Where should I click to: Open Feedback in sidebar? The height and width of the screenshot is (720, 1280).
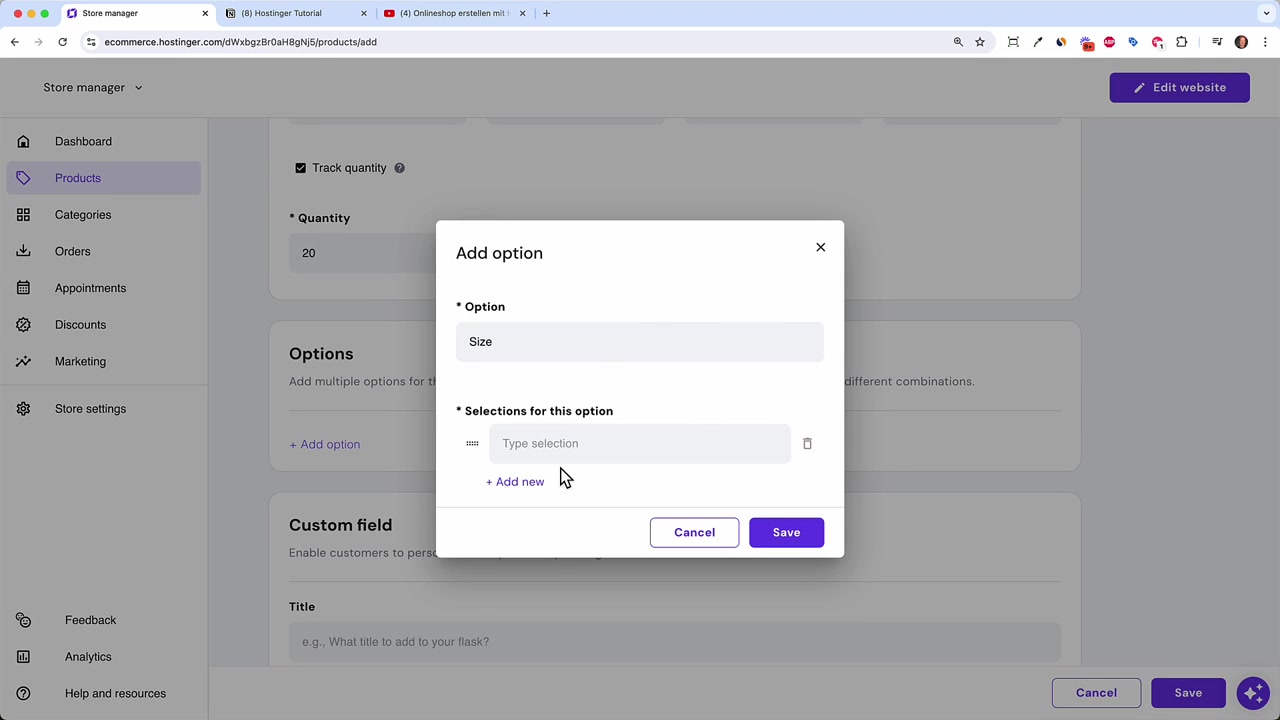click(90, 620)
